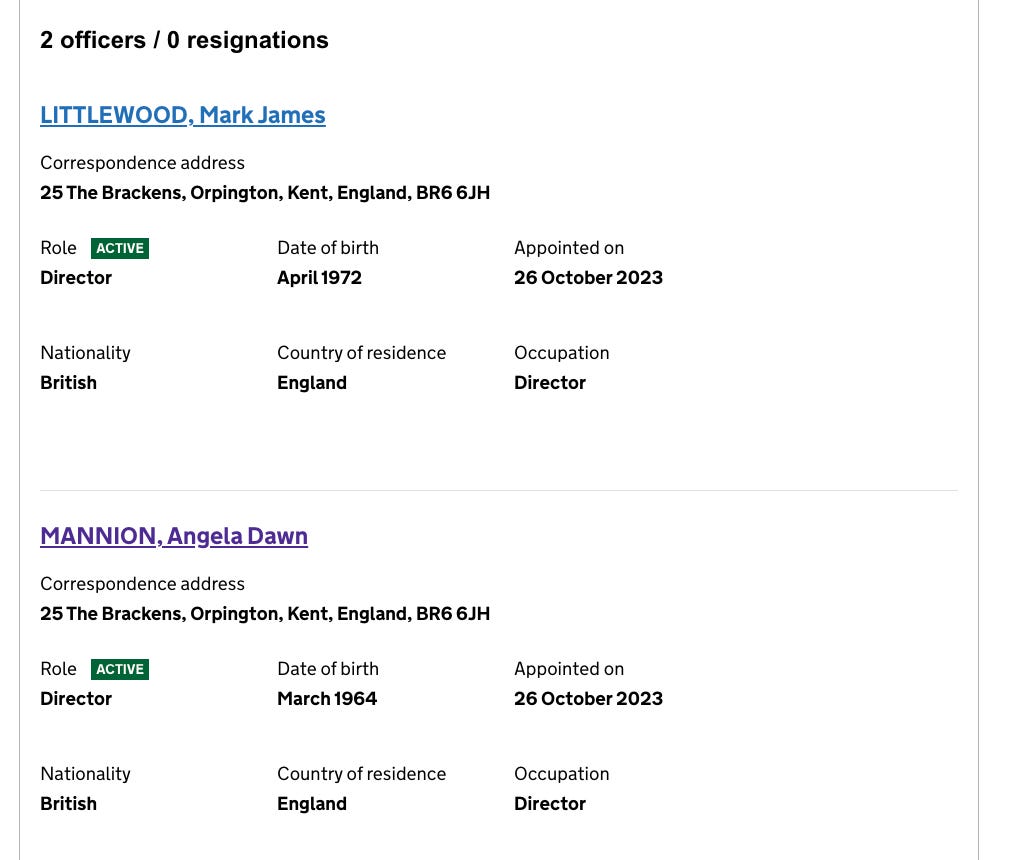1012x860 pixels.
Task: Click the first Correspondence address label
Action: click(x=143, y=163)
